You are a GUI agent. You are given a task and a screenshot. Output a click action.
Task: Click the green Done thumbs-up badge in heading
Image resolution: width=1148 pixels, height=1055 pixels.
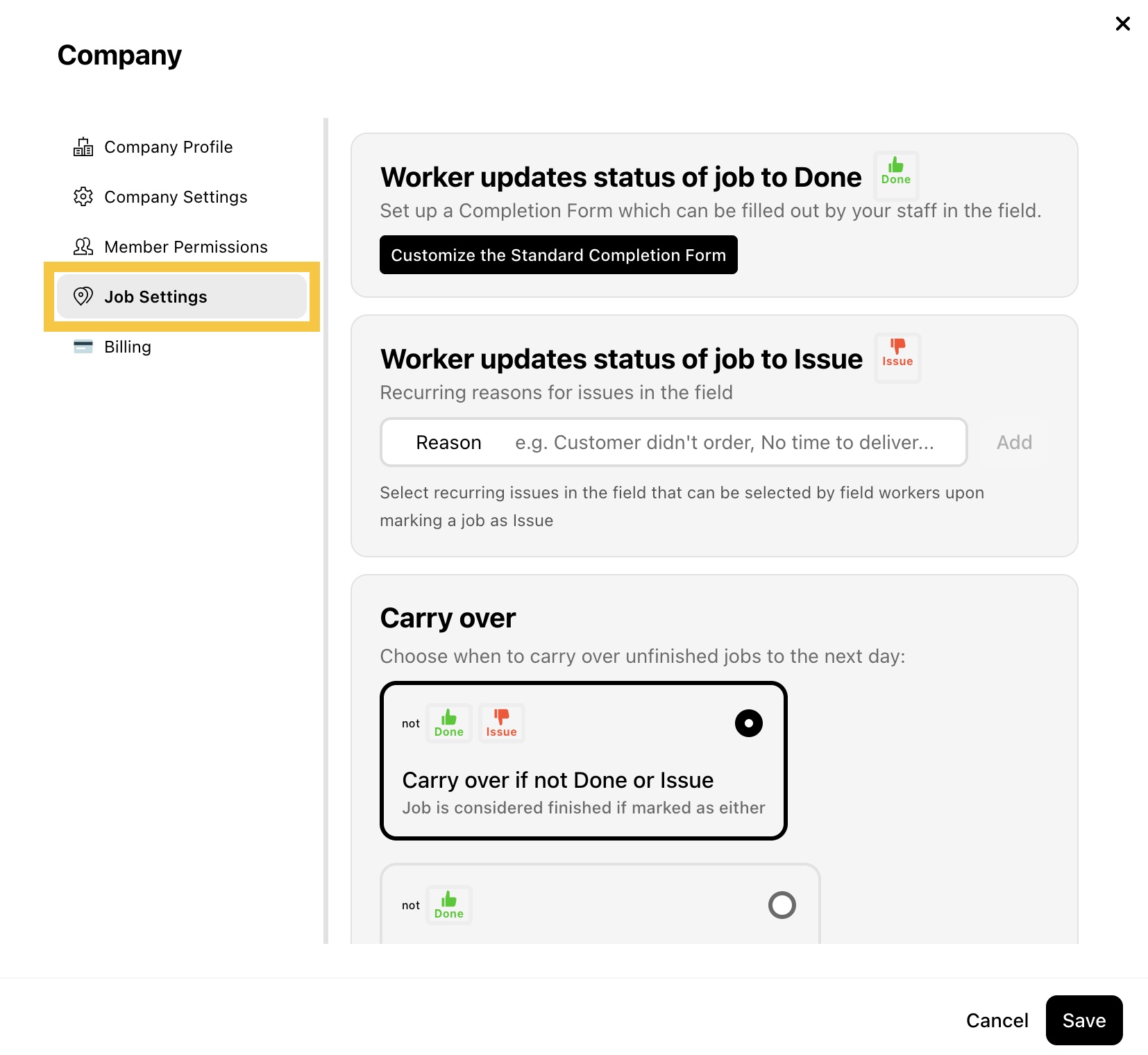coord(896,171)
